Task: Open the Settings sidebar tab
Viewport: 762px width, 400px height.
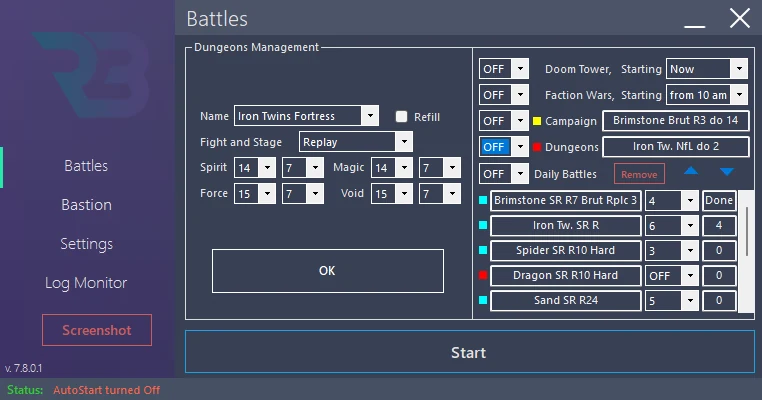Action: pyautogui.click(x=87, y=244)
